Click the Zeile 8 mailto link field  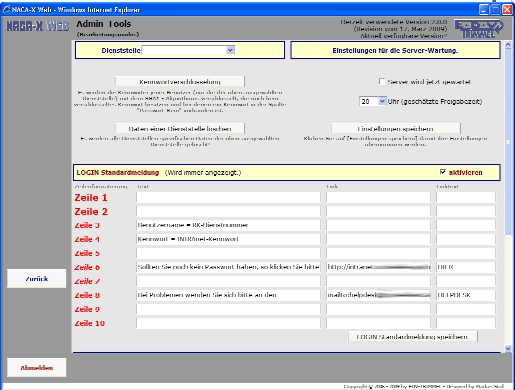pos(378,295)
